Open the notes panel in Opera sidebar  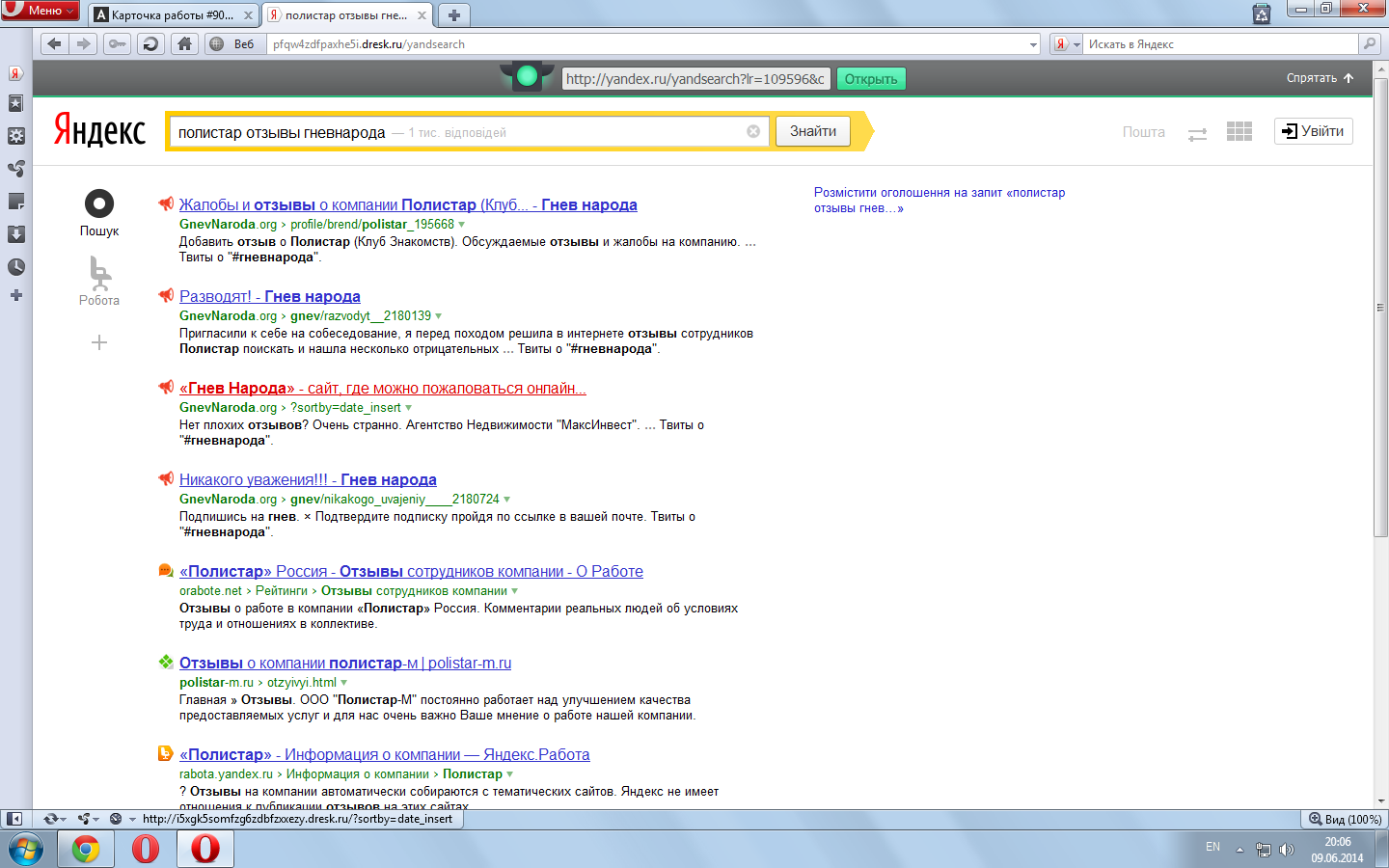click(15, 202)
